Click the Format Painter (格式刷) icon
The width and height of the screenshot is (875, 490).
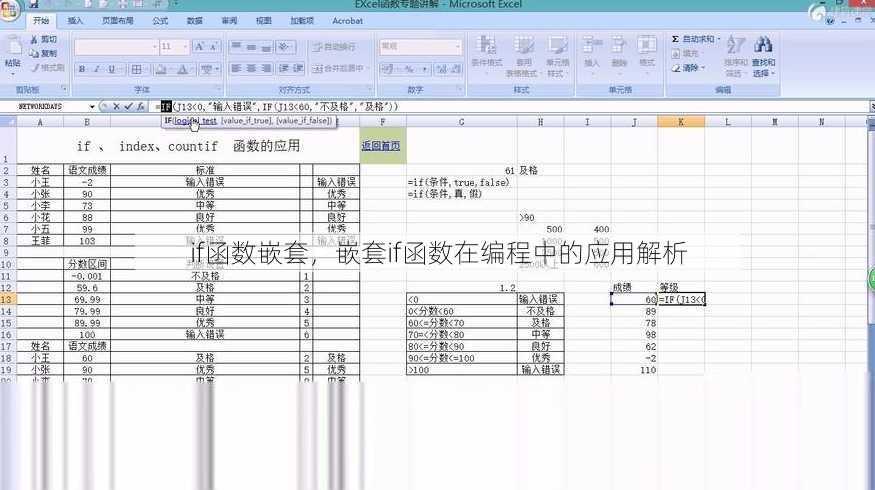(33, 68)
